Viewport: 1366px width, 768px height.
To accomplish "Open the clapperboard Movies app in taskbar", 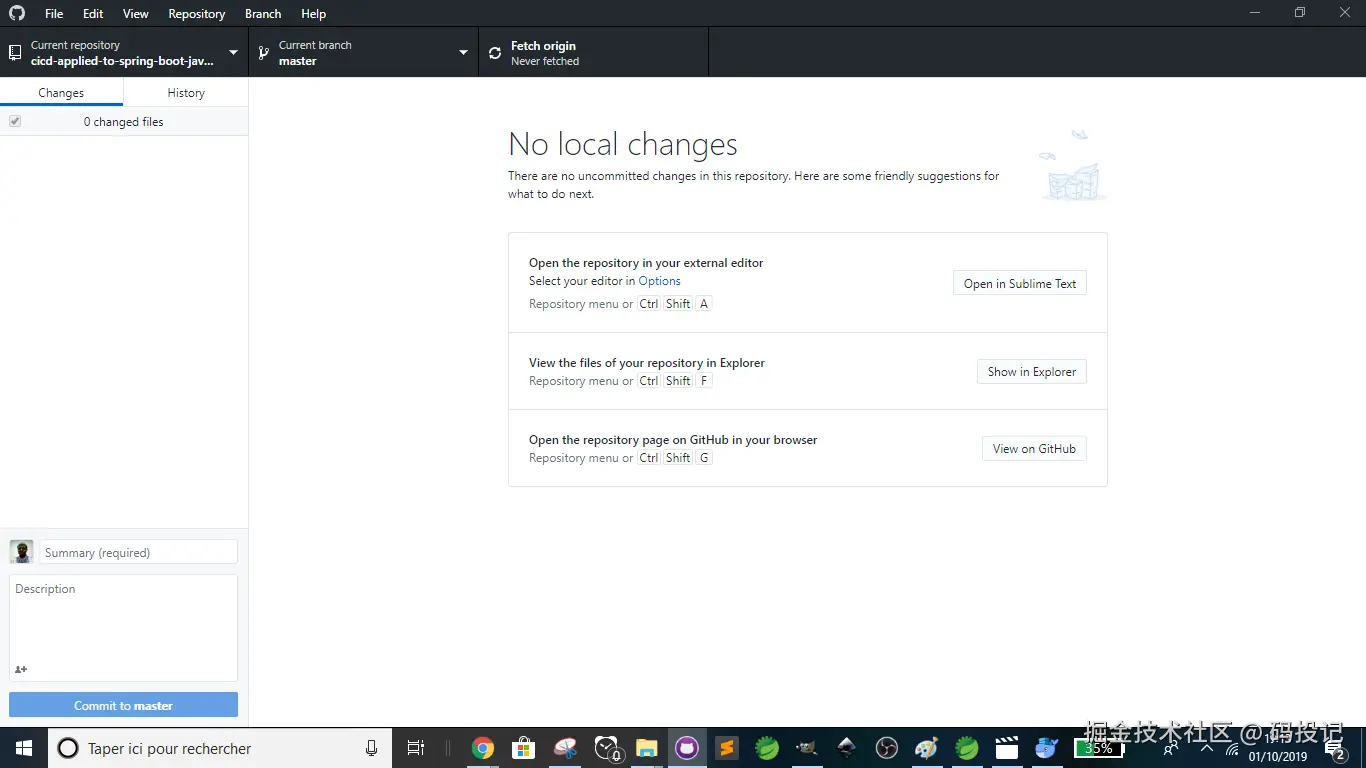I will (x=1007, y=748).
